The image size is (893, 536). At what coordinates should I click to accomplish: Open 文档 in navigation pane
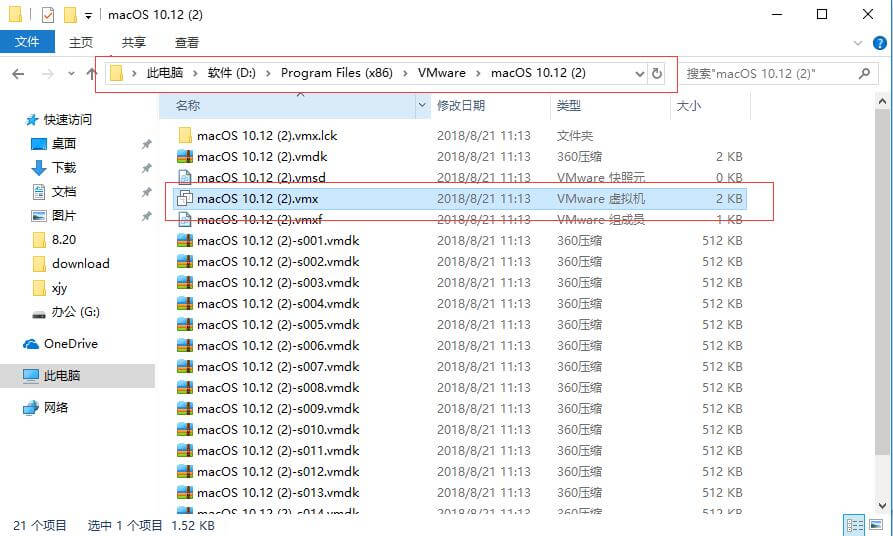click(x=63, y=191)
